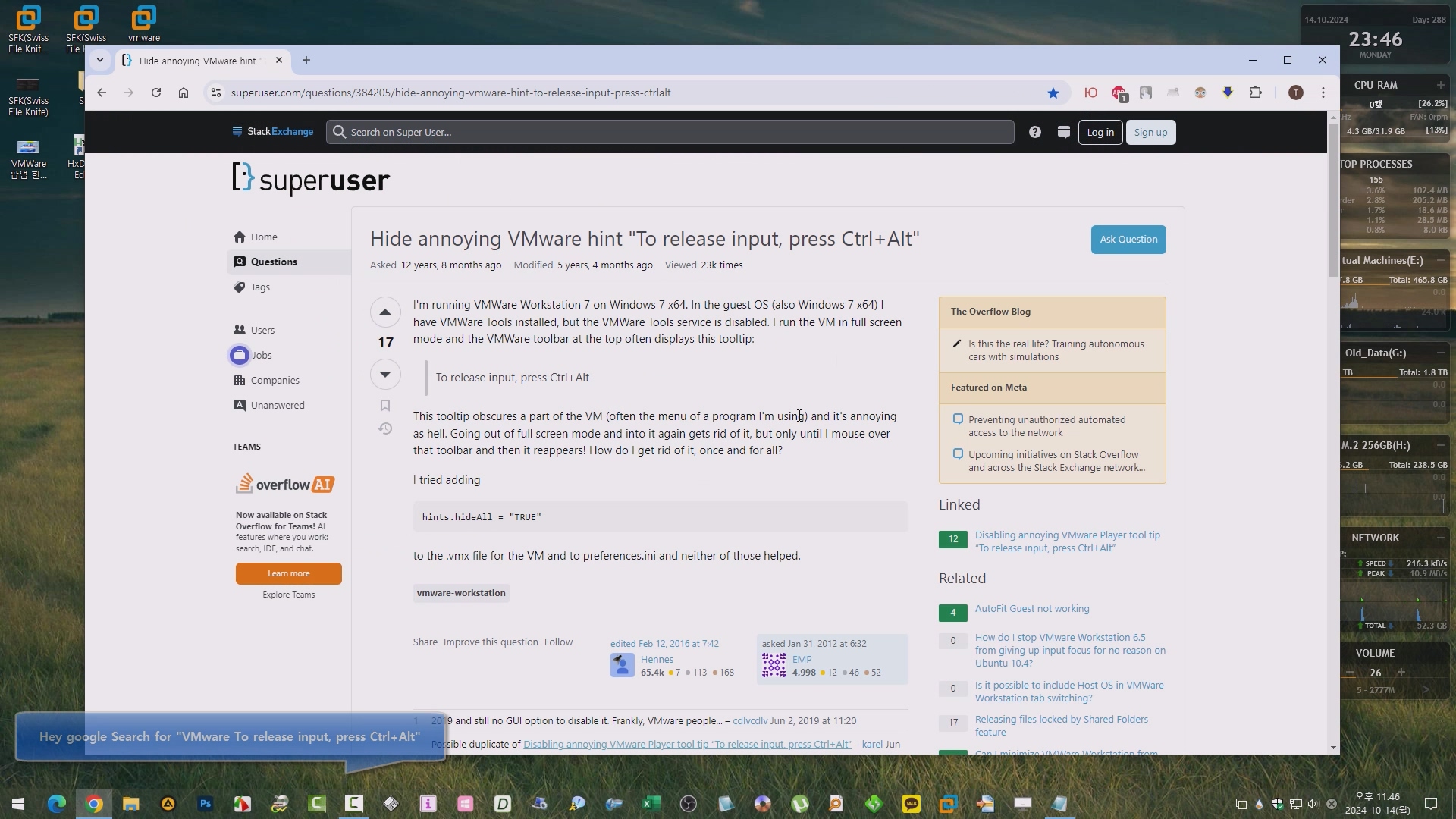Screen dimensions: 1456x819
Task: Click the site information icon in address bar
Action: (216, 93)
